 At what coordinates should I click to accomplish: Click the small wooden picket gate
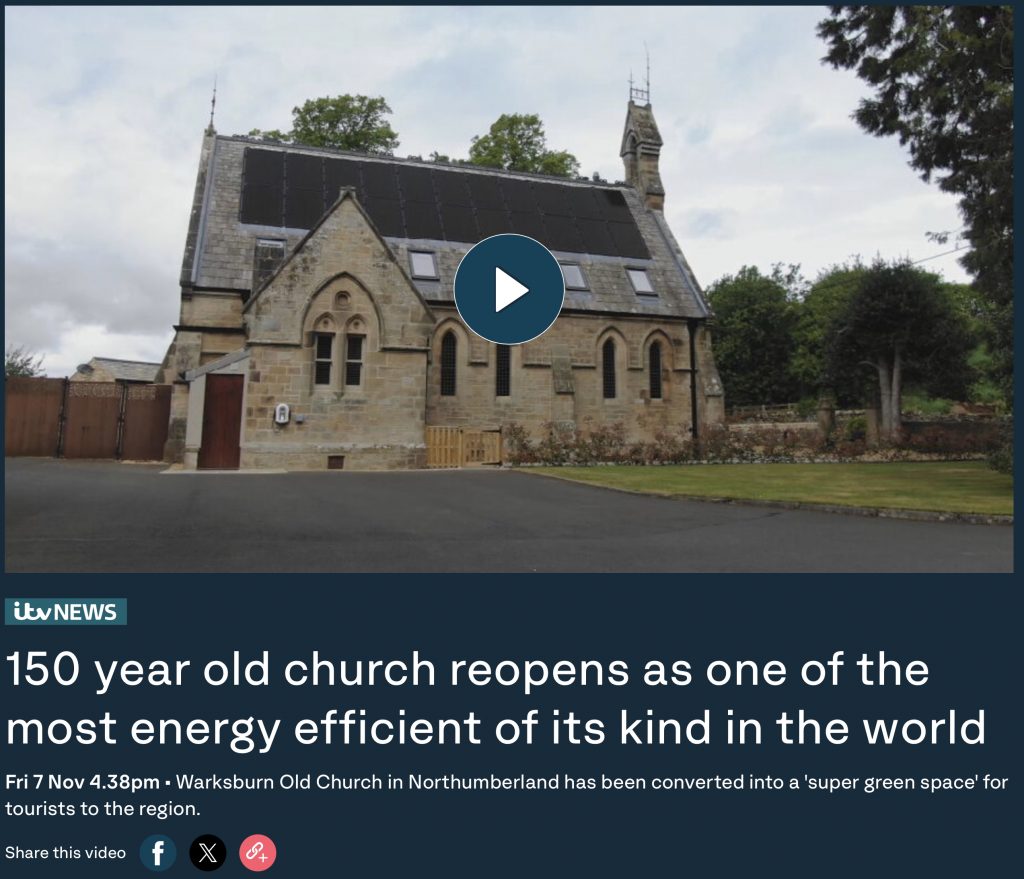click(x=463, y=447)
